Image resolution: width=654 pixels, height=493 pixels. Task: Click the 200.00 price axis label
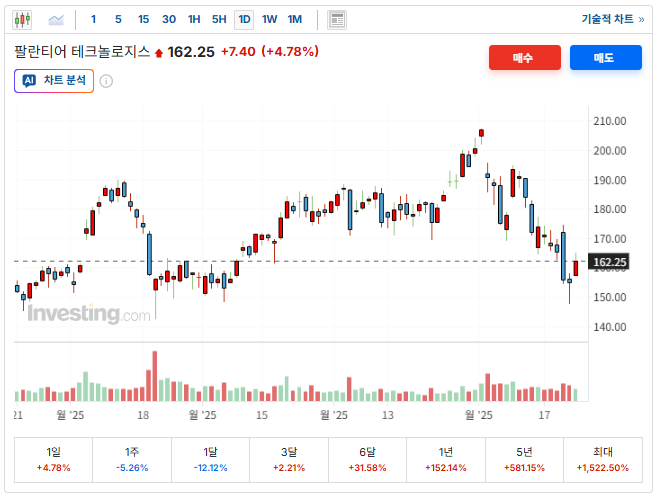(609, 151)
